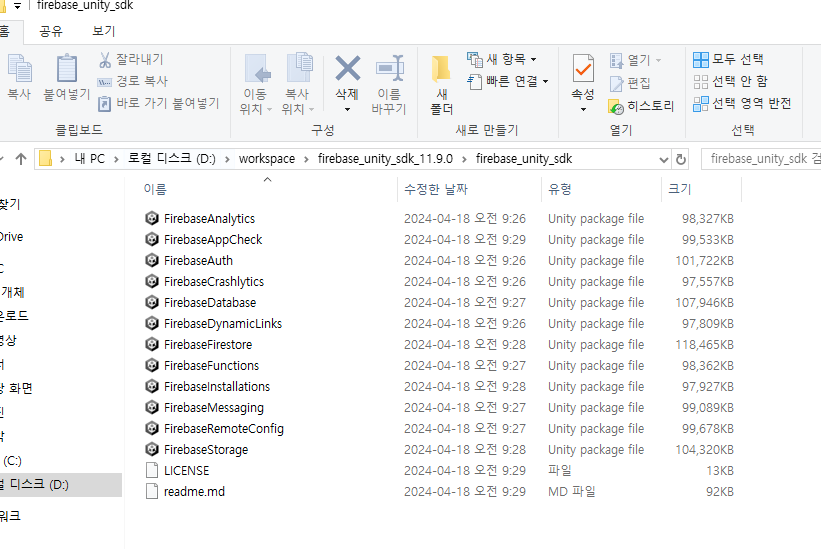
Task: Click the History (히스토리) icon
Action: 616,106
